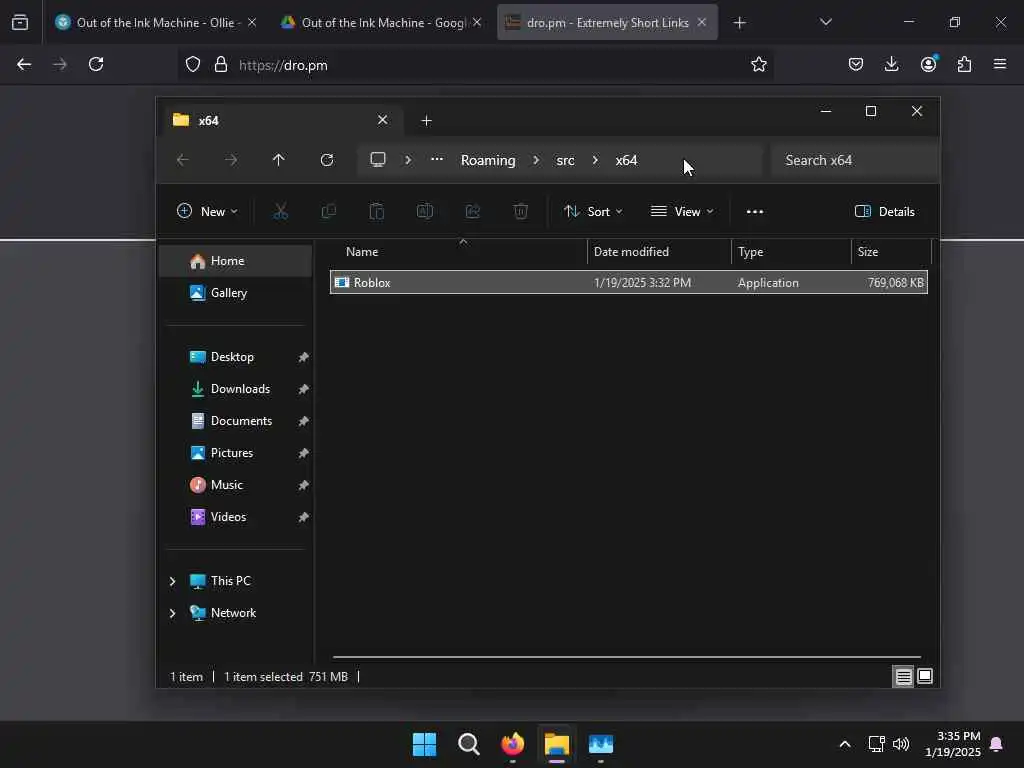Viewport: 1024px width, 768px height.
Task: Click the Firefox icon on the taskbar
Action: 513,744
